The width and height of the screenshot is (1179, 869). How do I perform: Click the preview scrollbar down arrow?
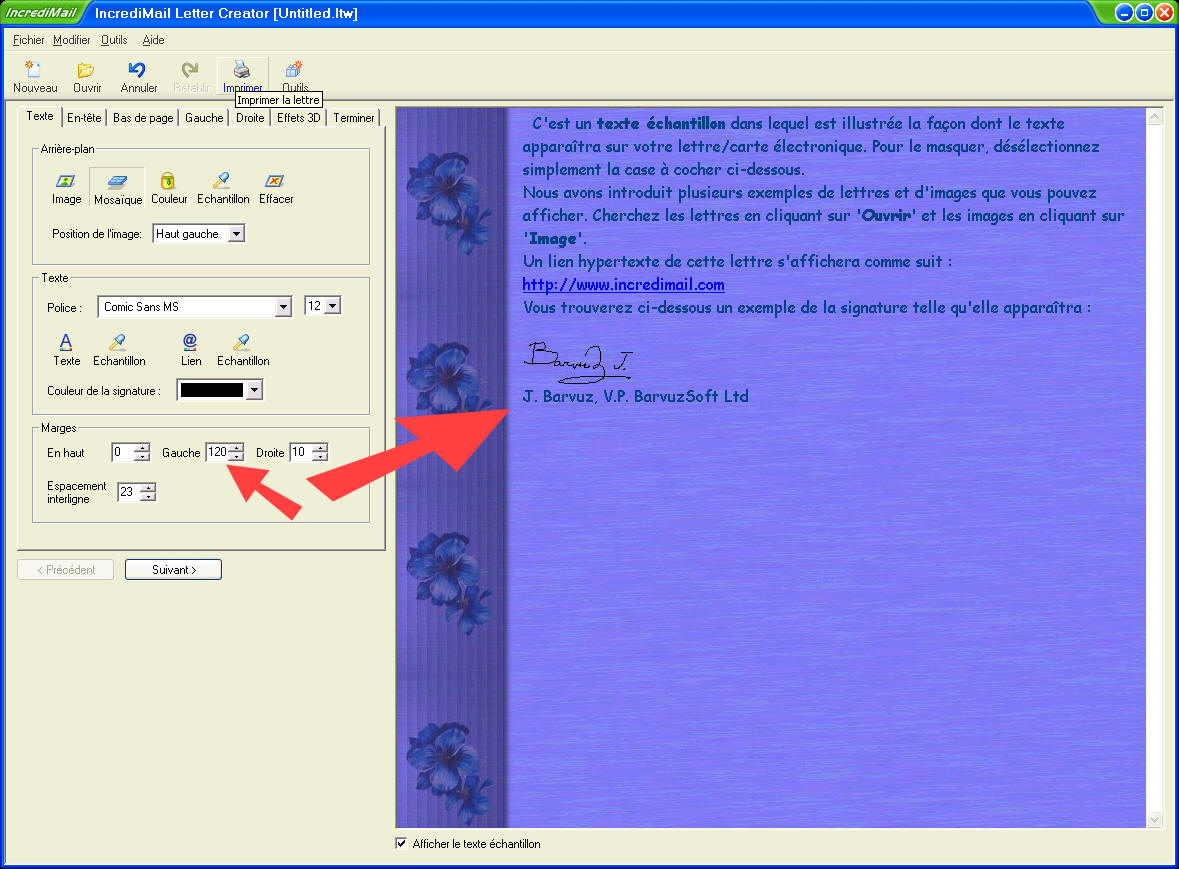[1155, 819]
